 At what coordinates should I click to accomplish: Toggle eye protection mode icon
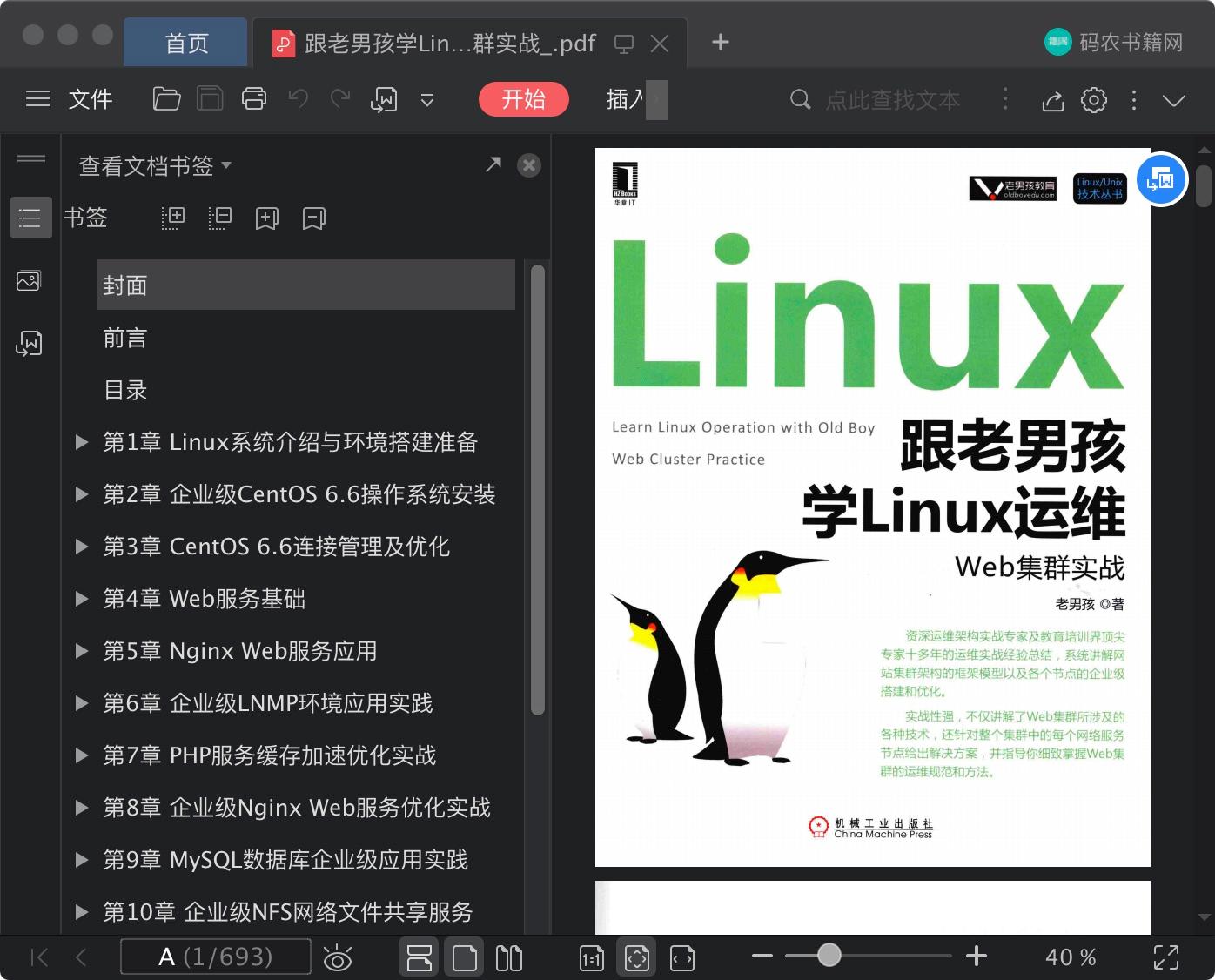[337, 958]
